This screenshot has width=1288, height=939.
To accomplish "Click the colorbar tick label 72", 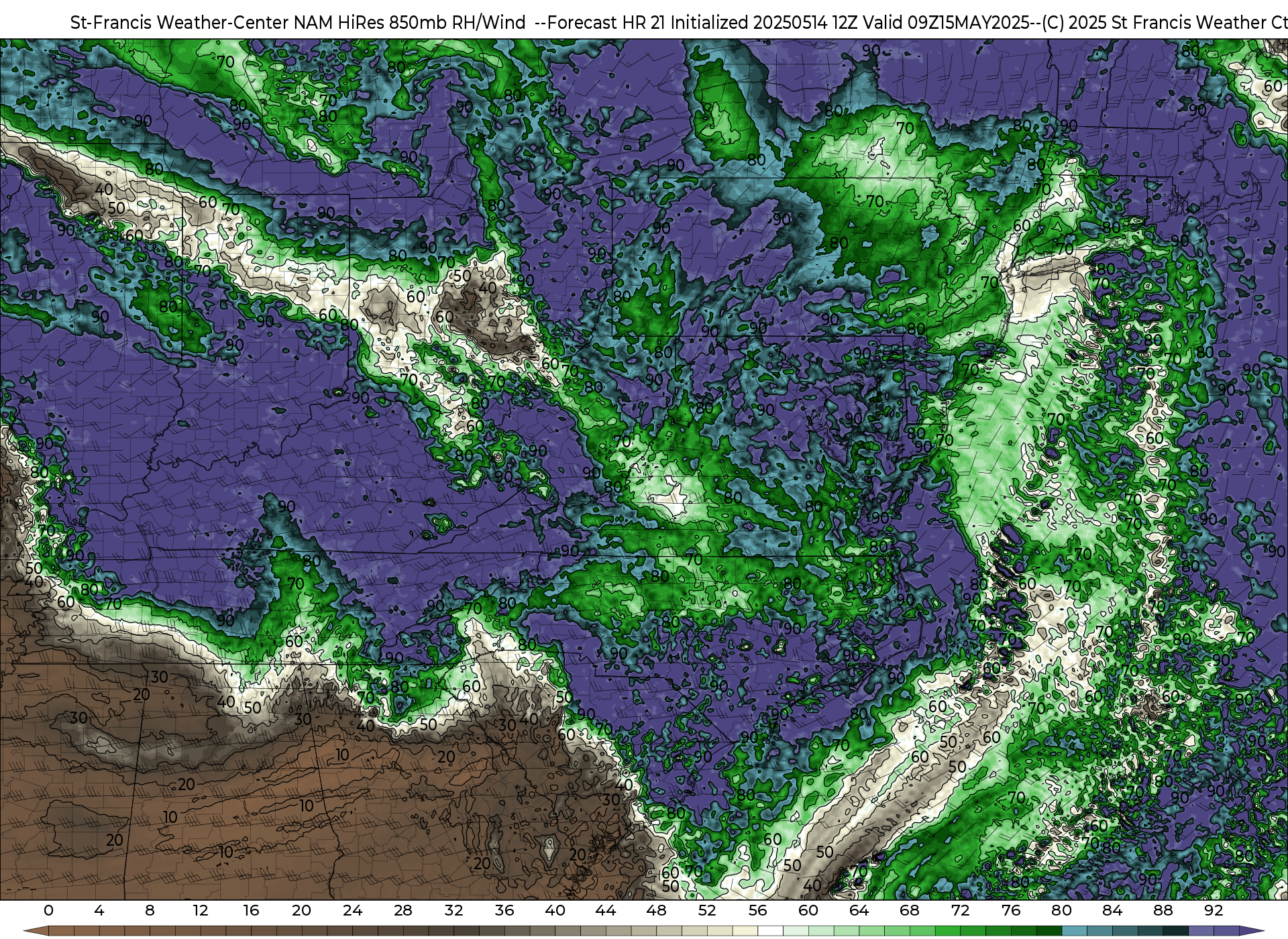I will 960,910.
